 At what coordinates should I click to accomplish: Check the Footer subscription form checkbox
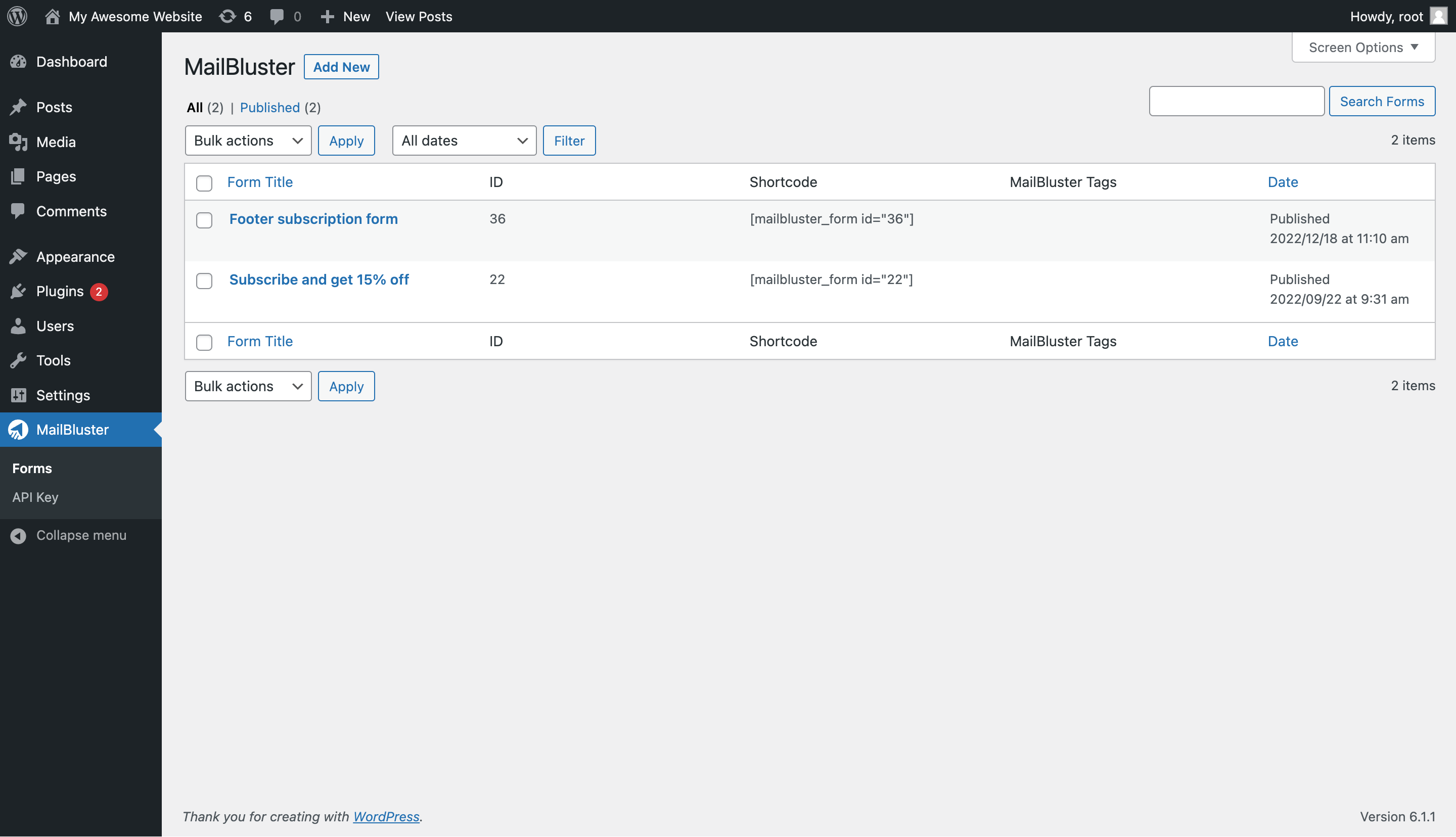point(204,220)
